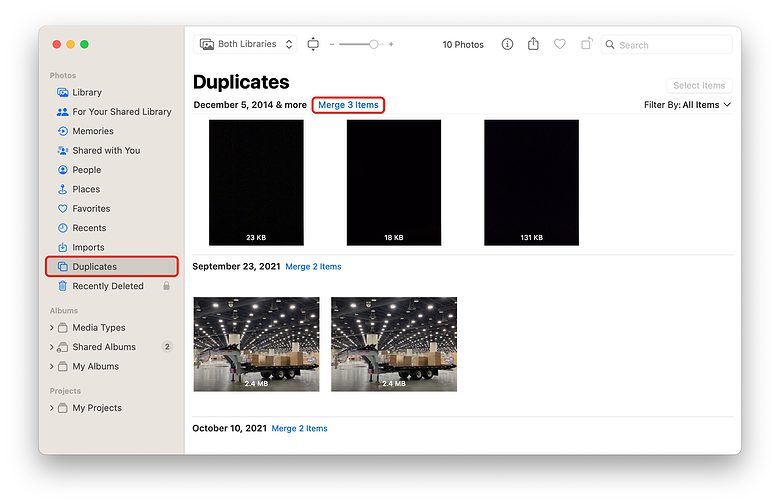
Task: Click the Albums section header
Action: [x=64, y=310]
